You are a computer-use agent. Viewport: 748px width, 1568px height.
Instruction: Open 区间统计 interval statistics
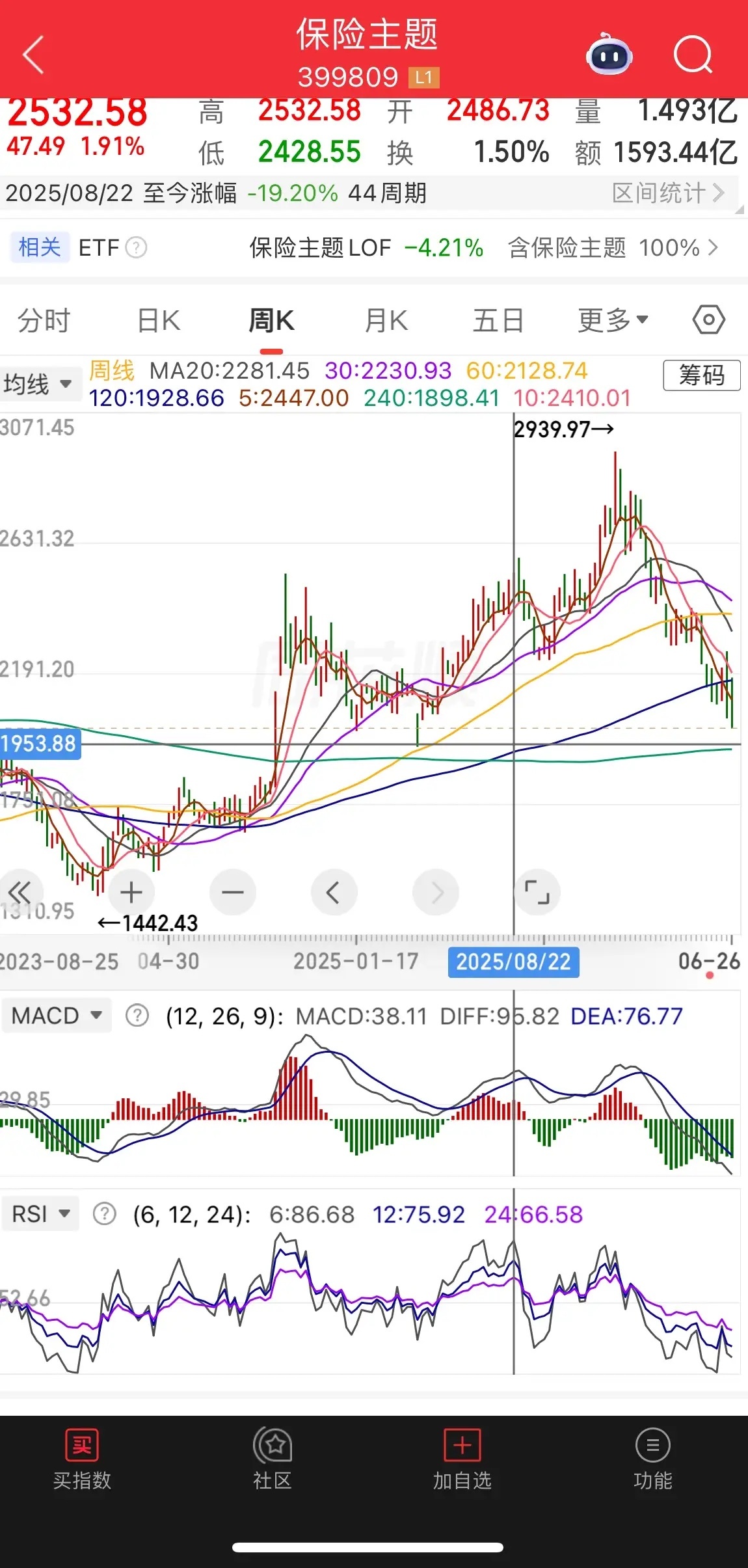click(x=668, y=193)
